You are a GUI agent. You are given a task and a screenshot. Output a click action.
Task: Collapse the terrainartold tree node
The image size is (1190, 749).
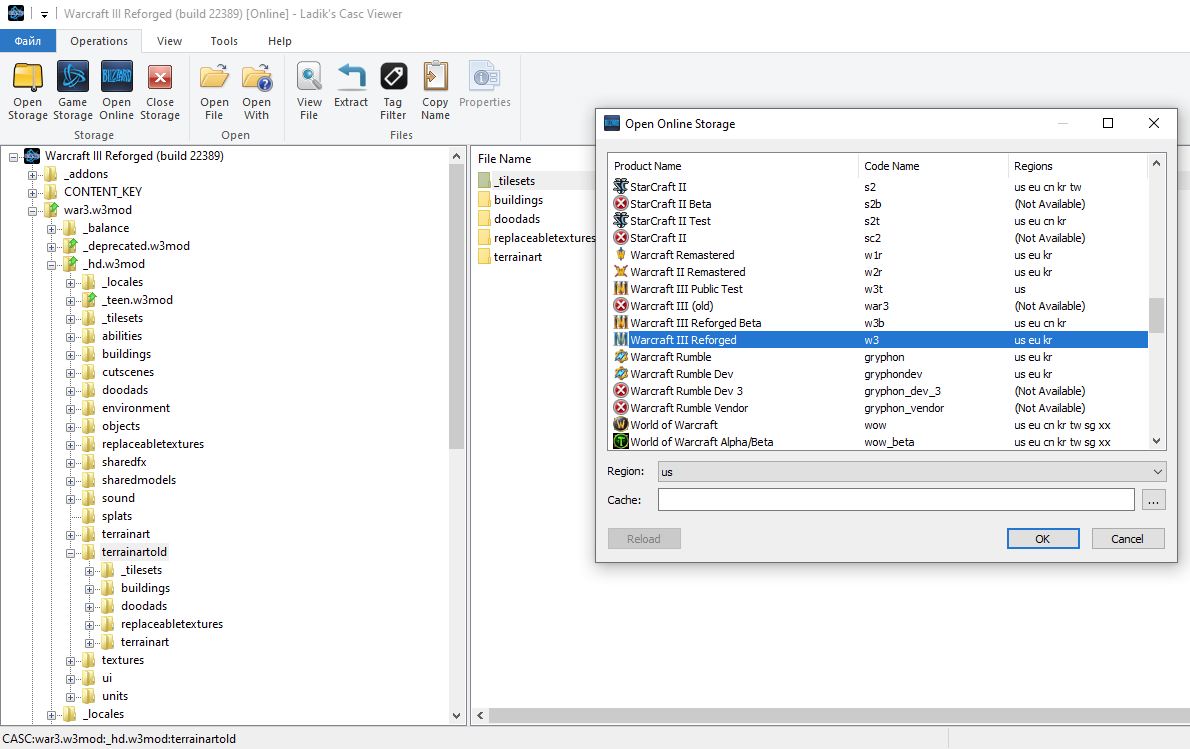[71, 553]
